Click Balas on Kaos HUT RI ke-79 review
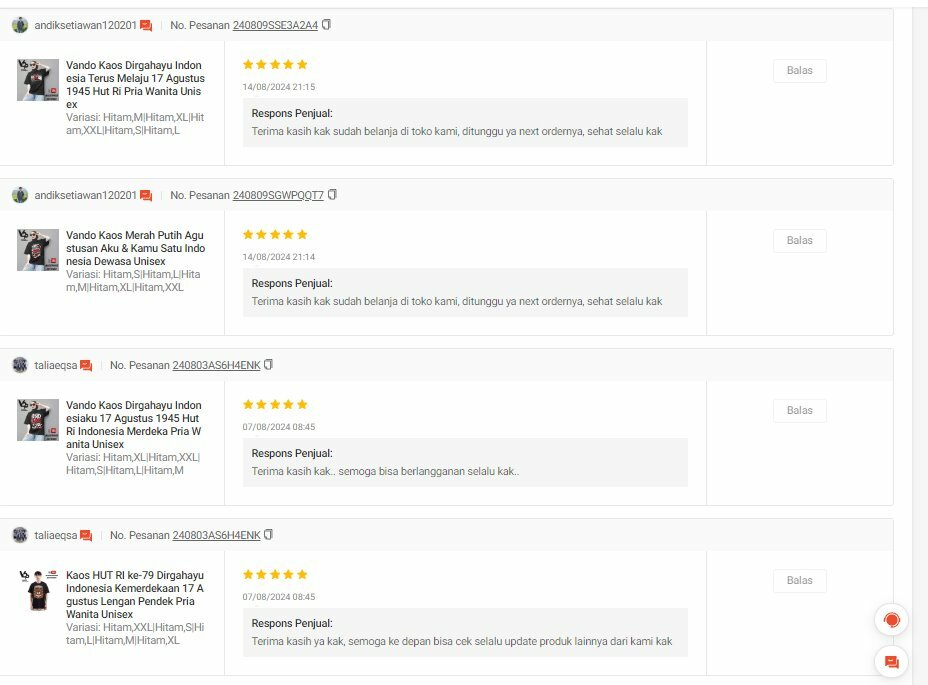Screen dimensions: 928x685 (x=799, y=581)
